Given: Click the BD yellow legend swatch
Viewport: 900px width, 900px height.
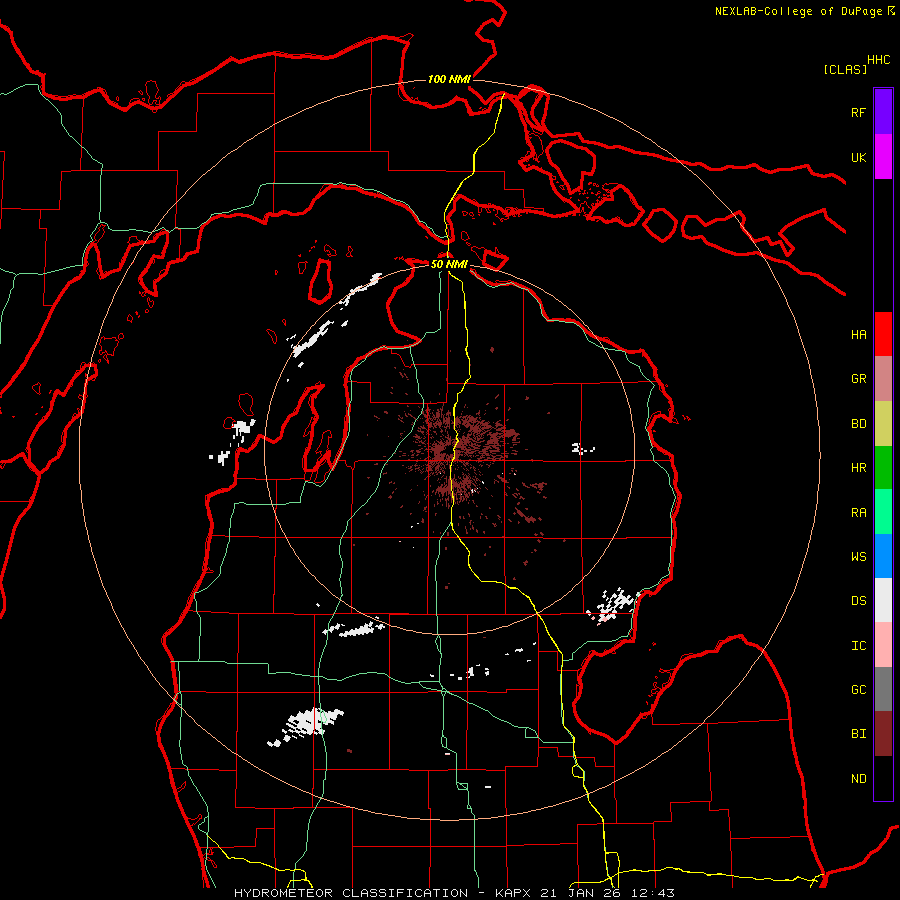Looking at the screenshot, I should 883,424.
